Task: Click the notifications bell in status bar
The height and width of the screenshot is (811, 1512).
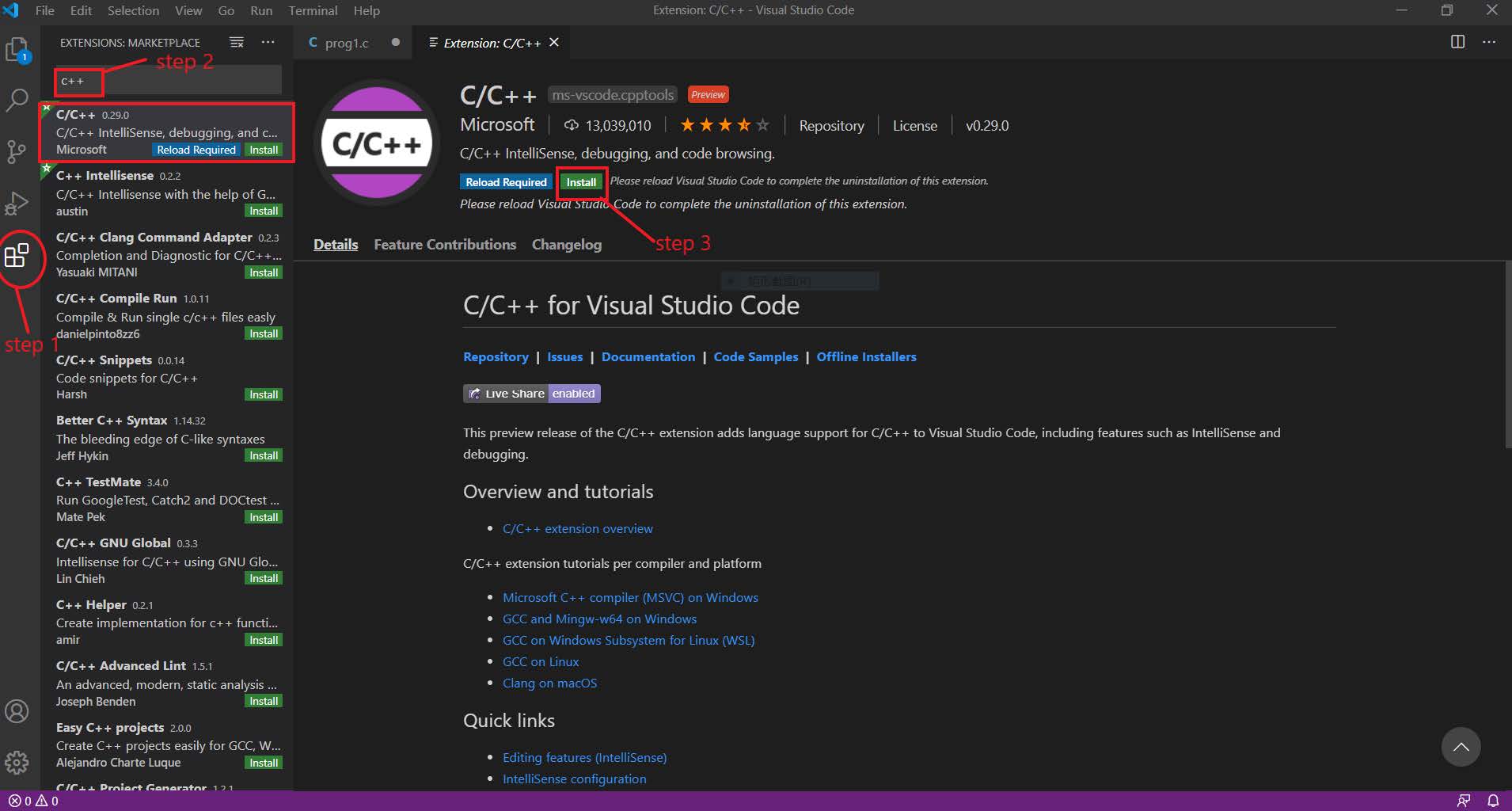Action: pyautogui.click(x=1495, y=801)
